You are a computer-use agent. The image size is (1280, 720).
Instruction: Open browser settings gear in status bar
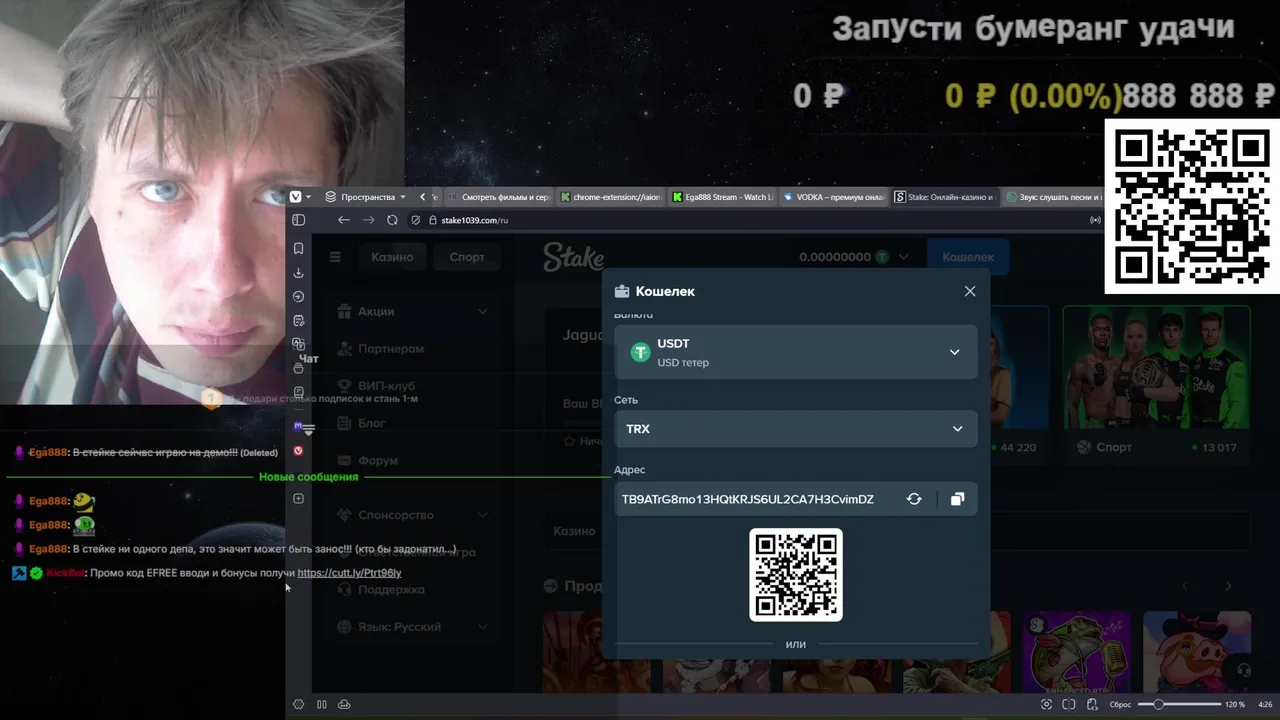pos(298,704)
